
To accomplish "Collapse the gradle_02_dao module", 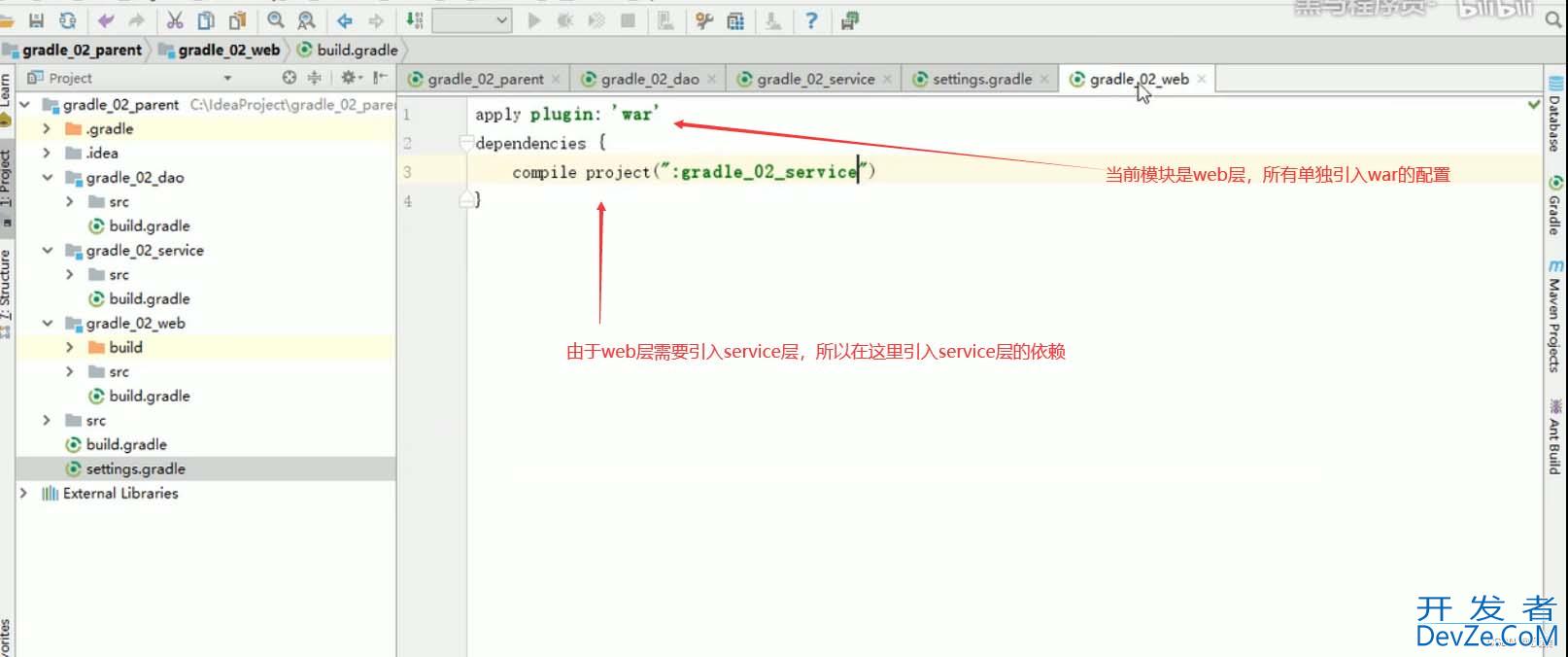I will tap(47, 177).
